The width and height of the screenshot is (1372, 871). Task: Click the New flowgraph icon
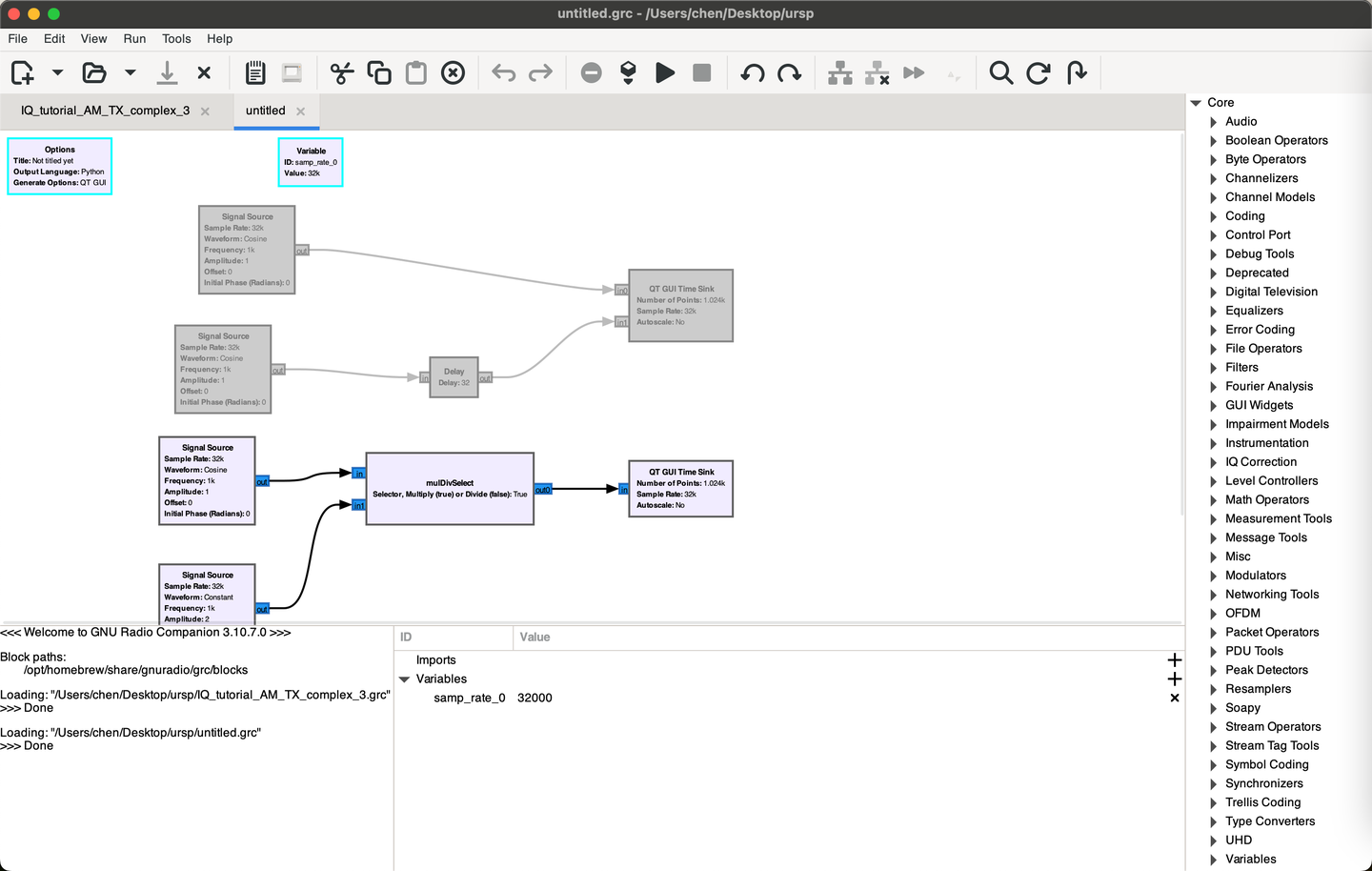point(22,72)
